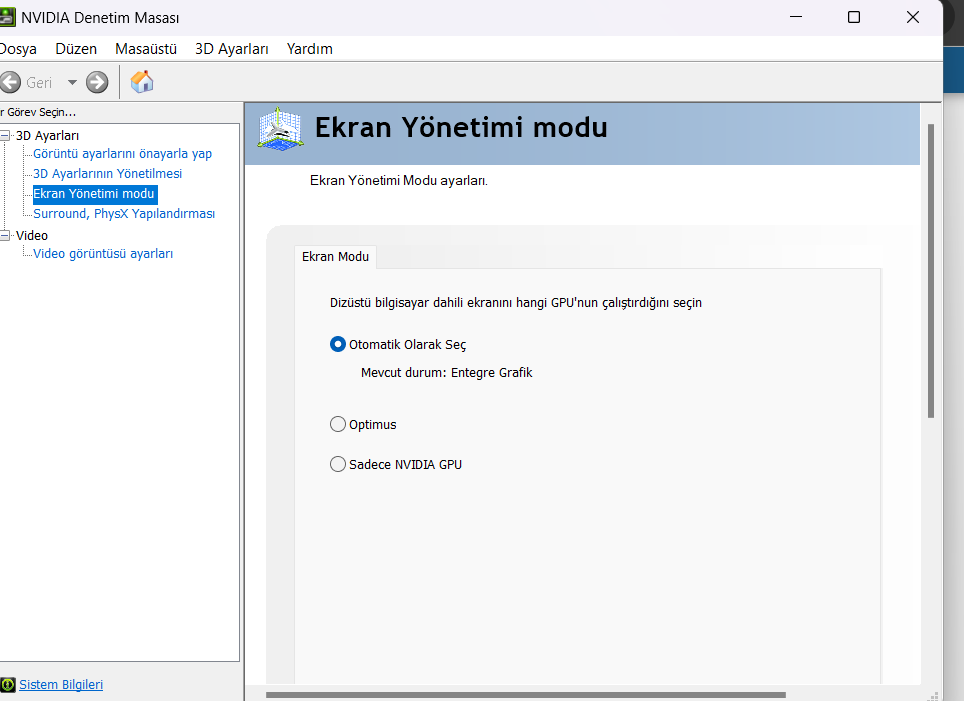Viewport: 964px width, 701px height.
Task: Open the Yardım menu
Action: (310, 49)
